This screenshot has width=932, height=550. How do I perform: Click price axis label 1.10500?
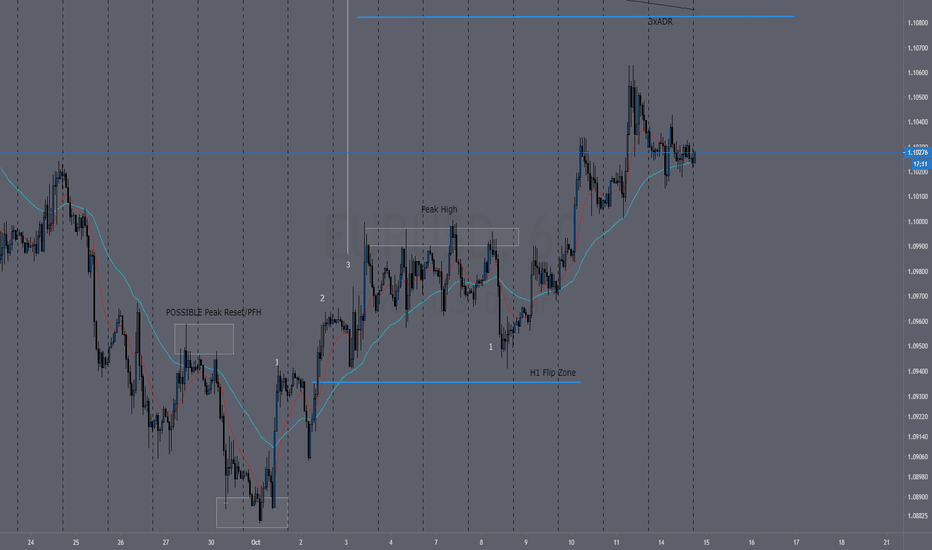[918, 97]
